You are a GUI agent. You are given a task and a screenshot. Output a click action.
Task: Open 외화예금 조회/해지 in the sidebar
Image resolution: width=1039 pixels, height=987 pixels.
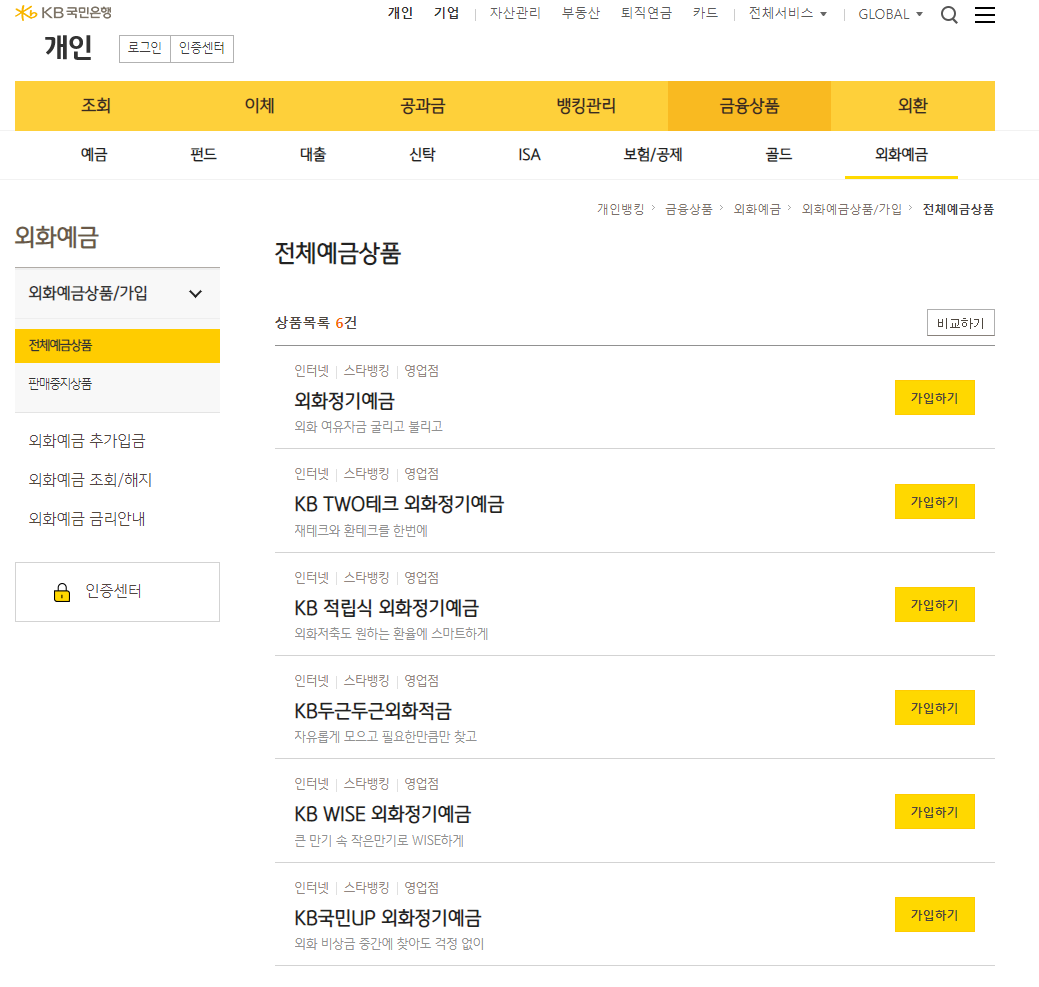pos(90,480)
